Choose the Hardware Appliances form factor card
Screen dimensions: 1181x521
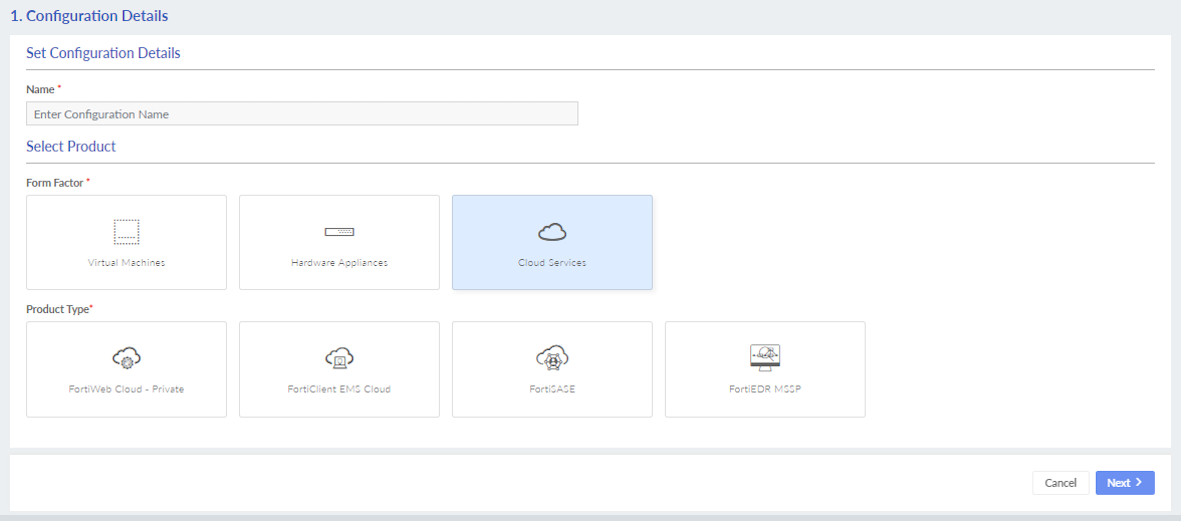click(339, 242)
